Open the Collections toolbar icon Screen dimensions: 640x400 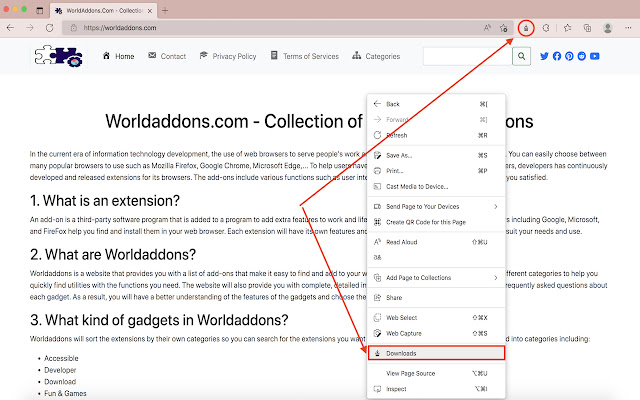(587, 28)
